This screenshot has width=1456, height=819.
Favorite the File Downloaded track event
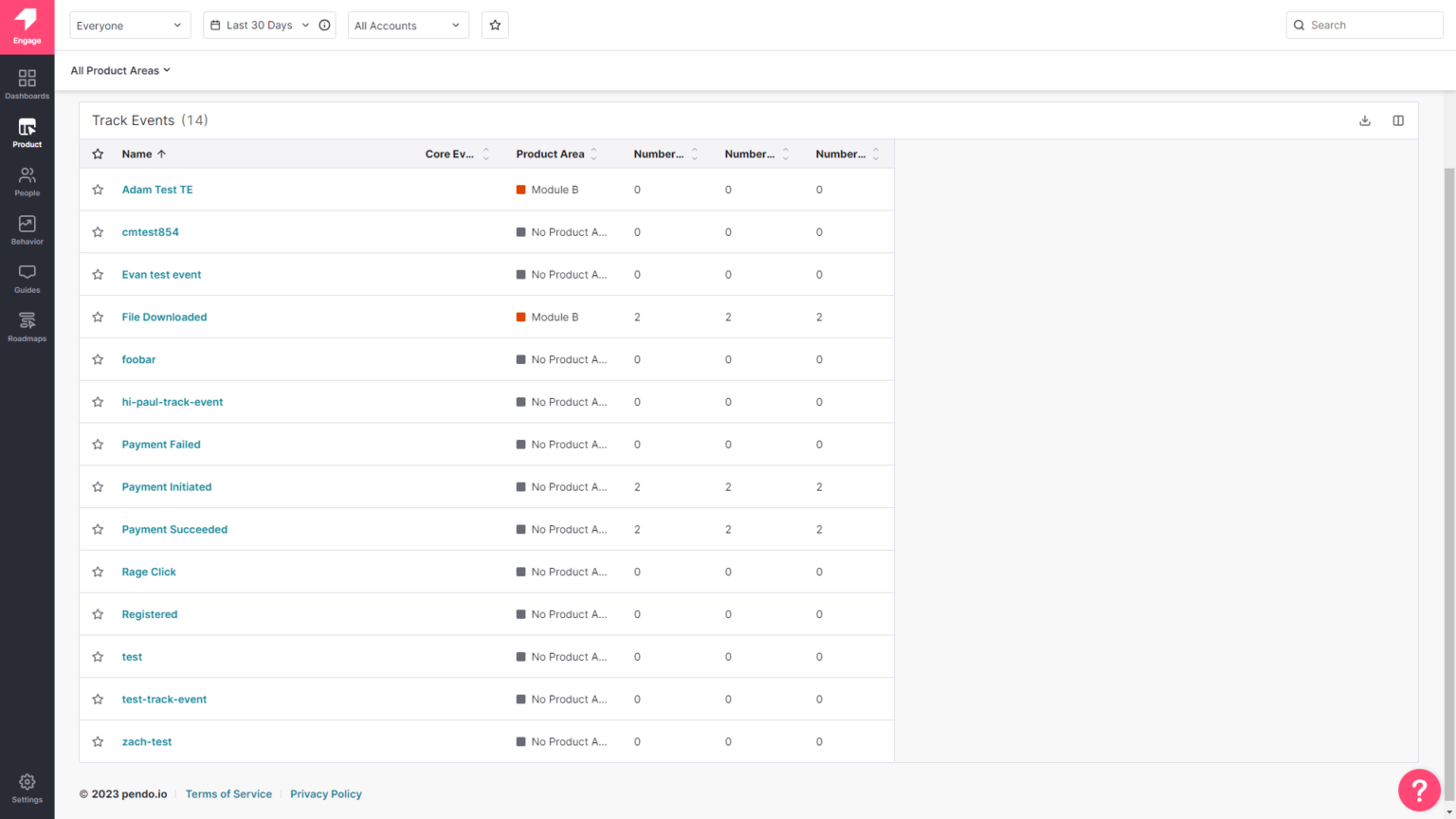[98, 317]
